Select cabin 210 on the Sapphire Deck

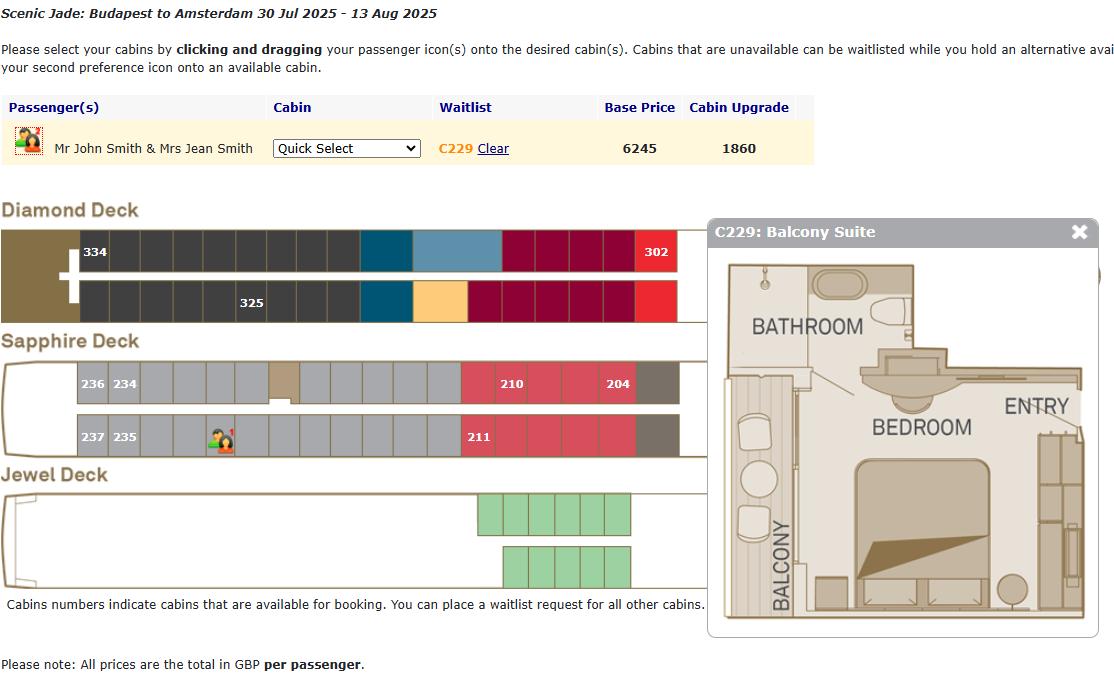coord(512,383)
